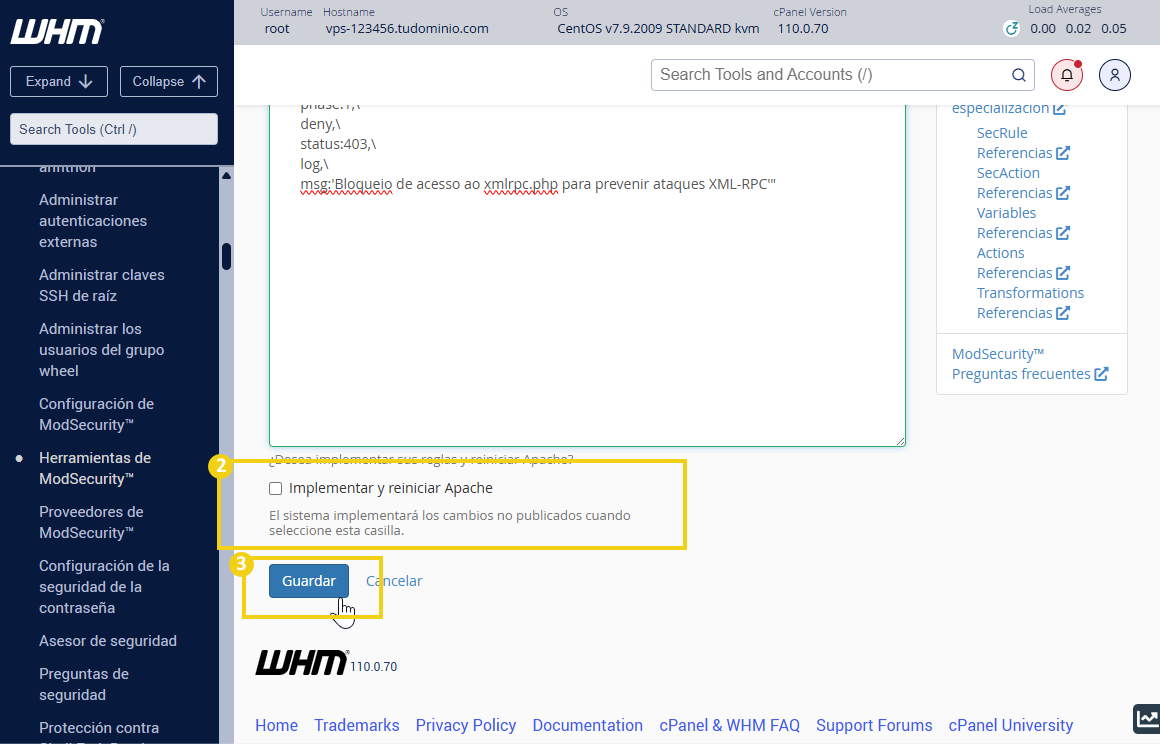1160x744 pixels.
Task: Open Administrar autenticaciones externas
Action: (x=93, y=221)
